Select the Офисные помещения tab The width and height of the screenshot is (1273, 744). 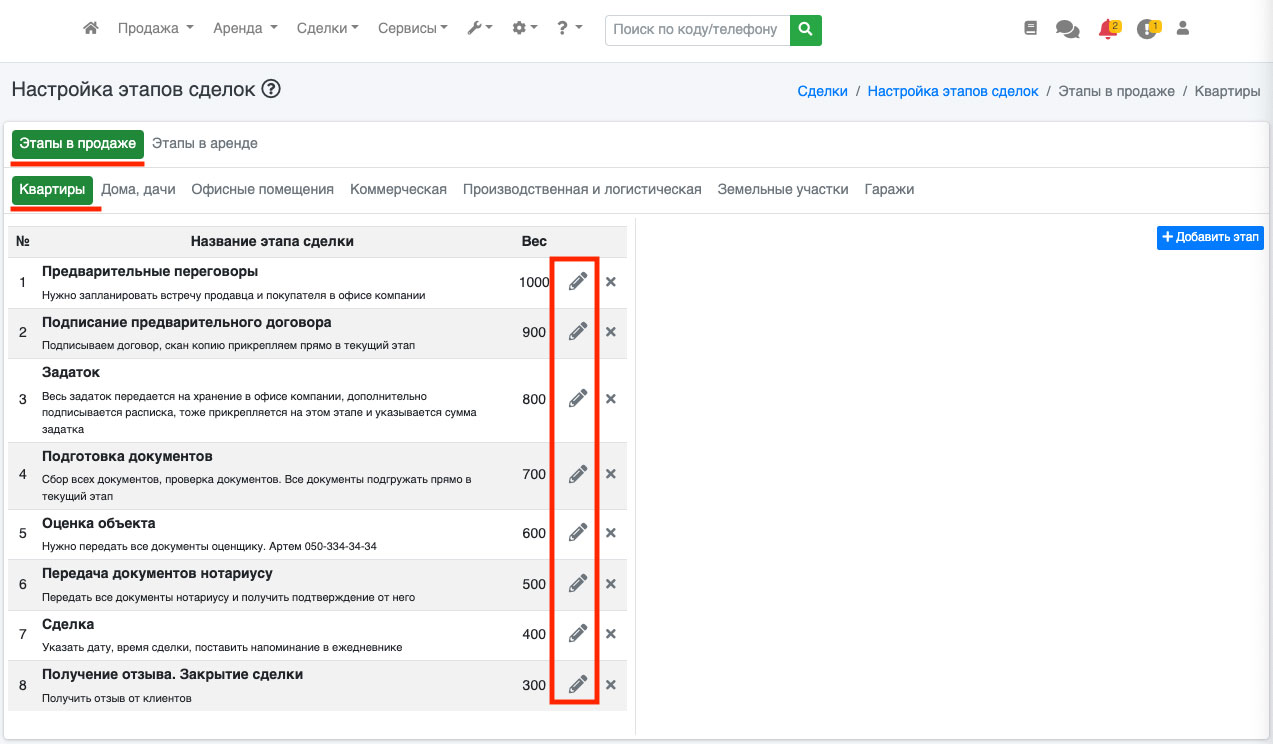263,189
